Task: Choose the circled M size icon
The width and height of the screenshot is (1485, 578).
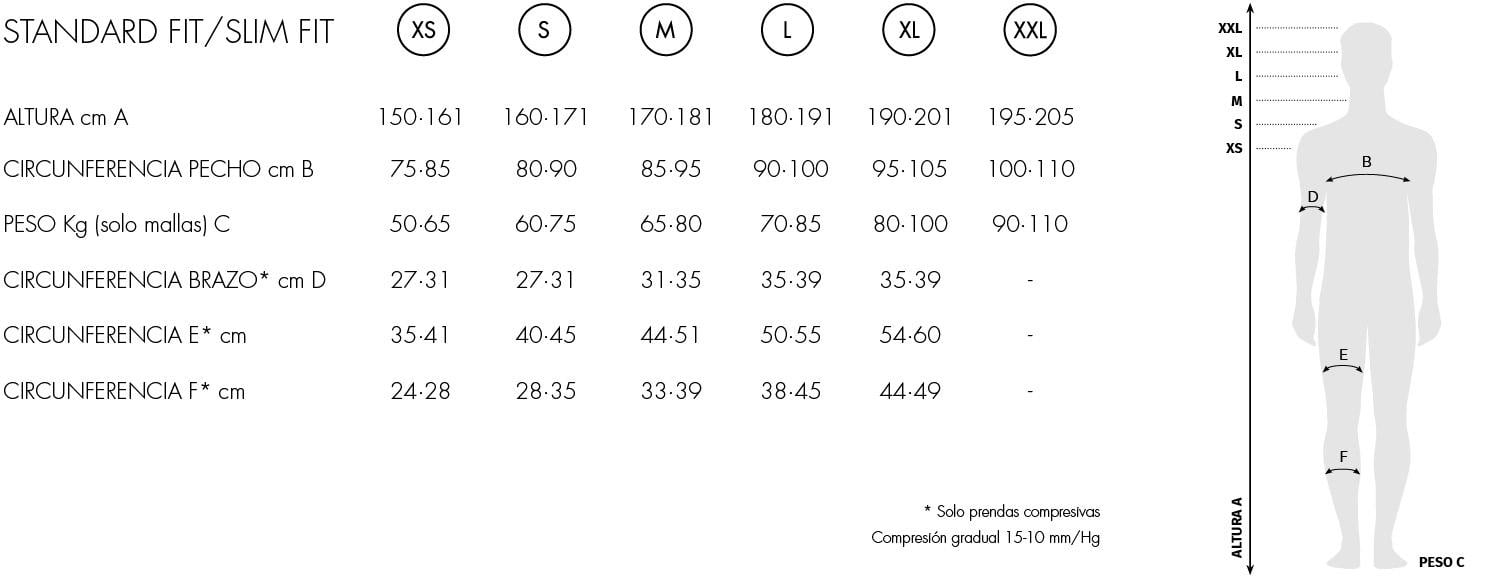Action: click(665, 31)
